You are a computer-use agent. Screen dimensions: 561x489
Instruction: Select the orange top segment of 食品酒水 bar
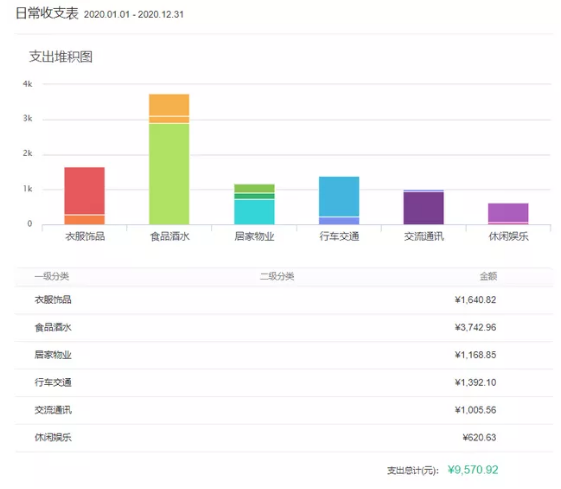169,105
